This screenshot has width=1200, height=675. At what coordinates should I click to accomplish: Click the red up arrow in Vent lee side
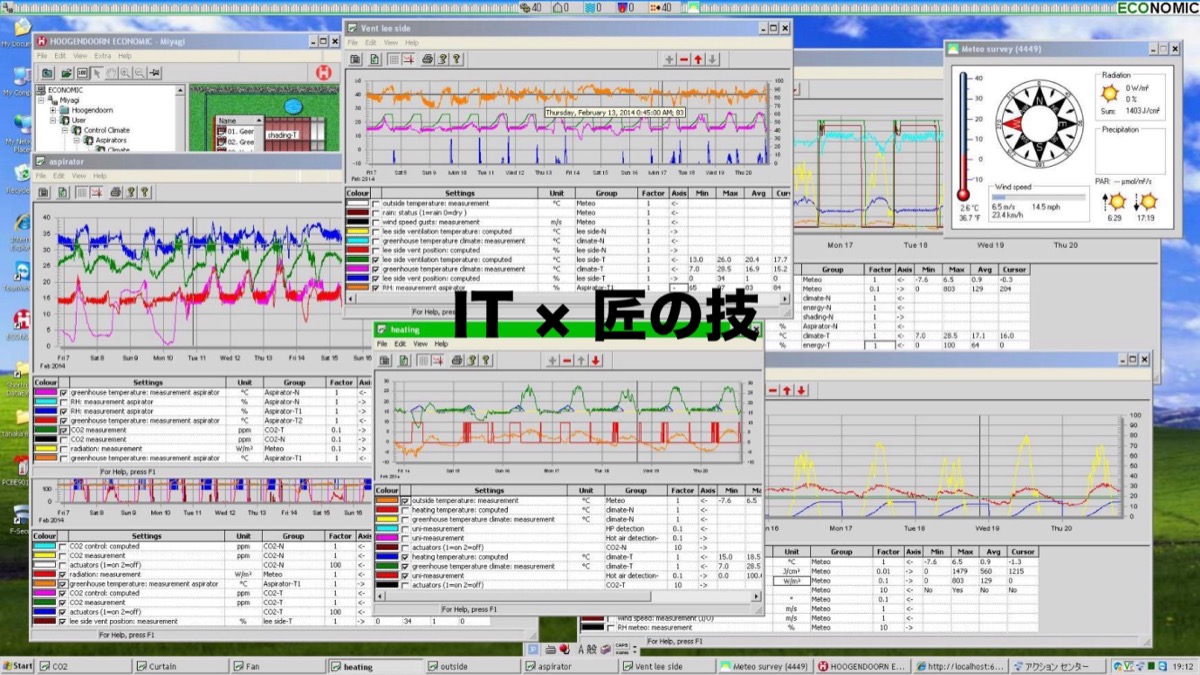(x=698, y=60)
